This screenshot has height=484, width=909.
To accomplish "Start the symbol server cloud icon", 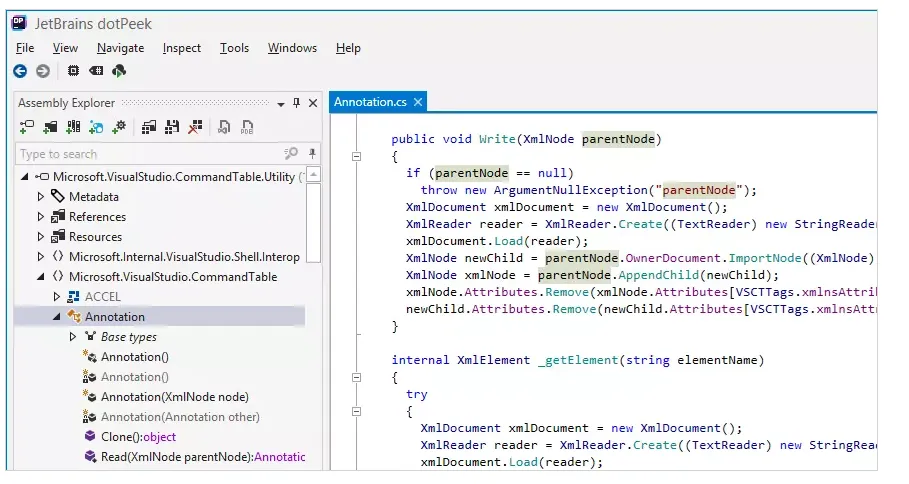I will 119,71.
